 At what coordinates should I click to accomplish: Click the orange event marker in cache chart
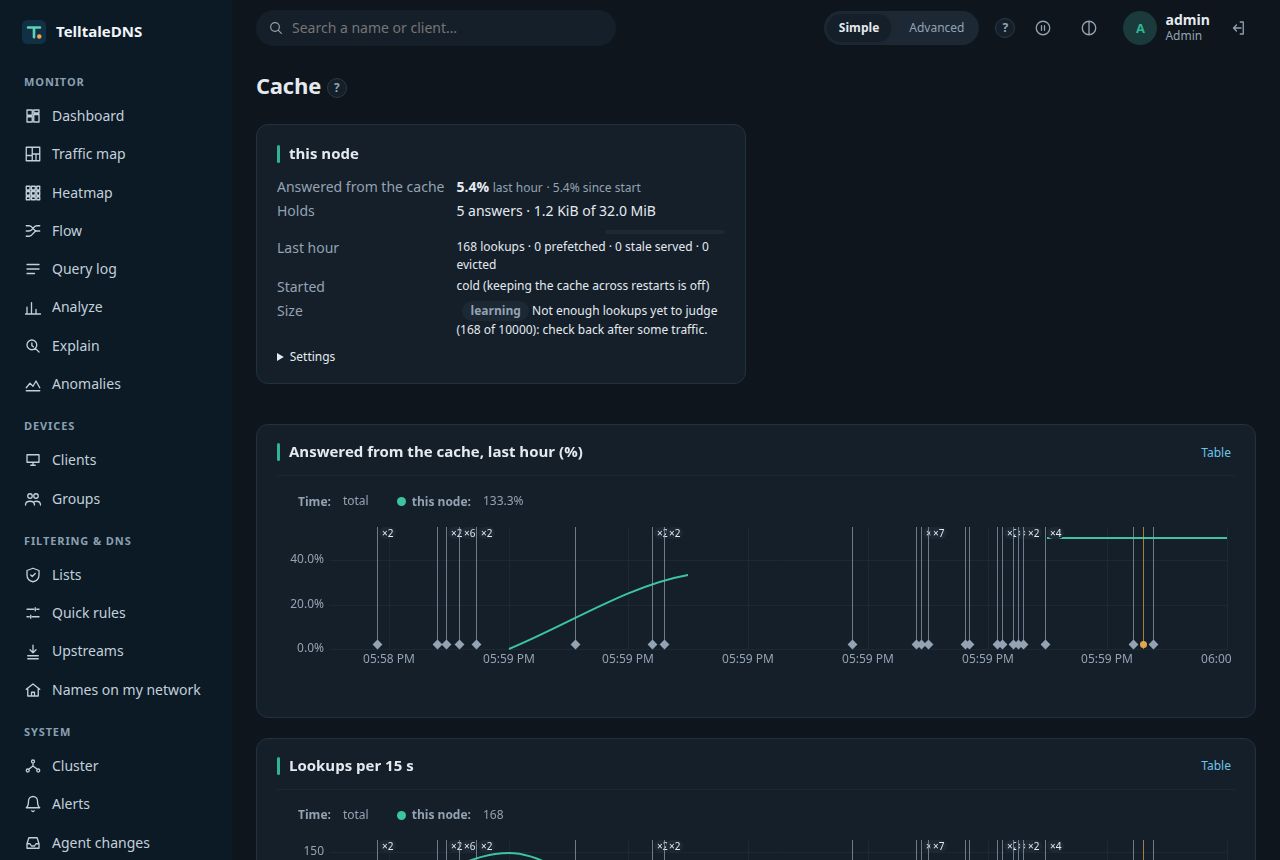[1143, 645]
